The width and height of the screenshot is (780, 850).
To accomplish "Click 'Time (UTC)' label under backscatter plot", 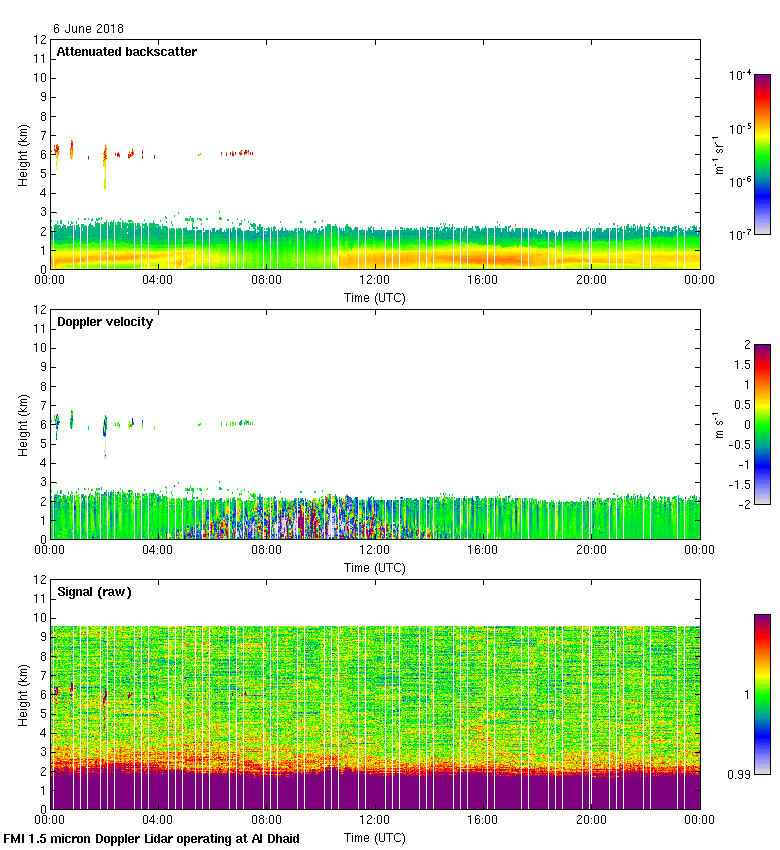I will click(375, 297).
